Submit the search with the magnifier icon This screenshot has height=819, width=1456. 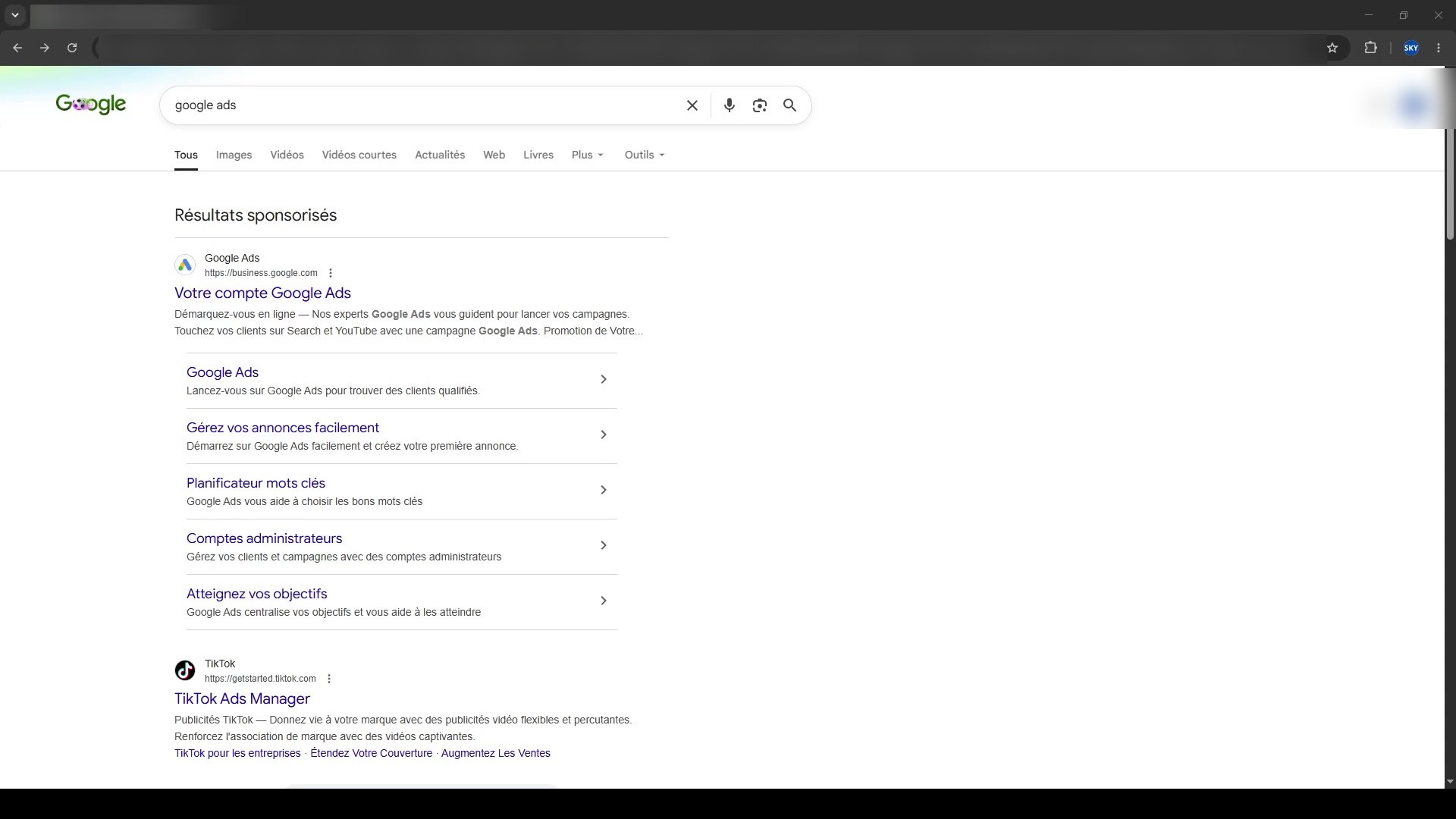coord(789,105)
